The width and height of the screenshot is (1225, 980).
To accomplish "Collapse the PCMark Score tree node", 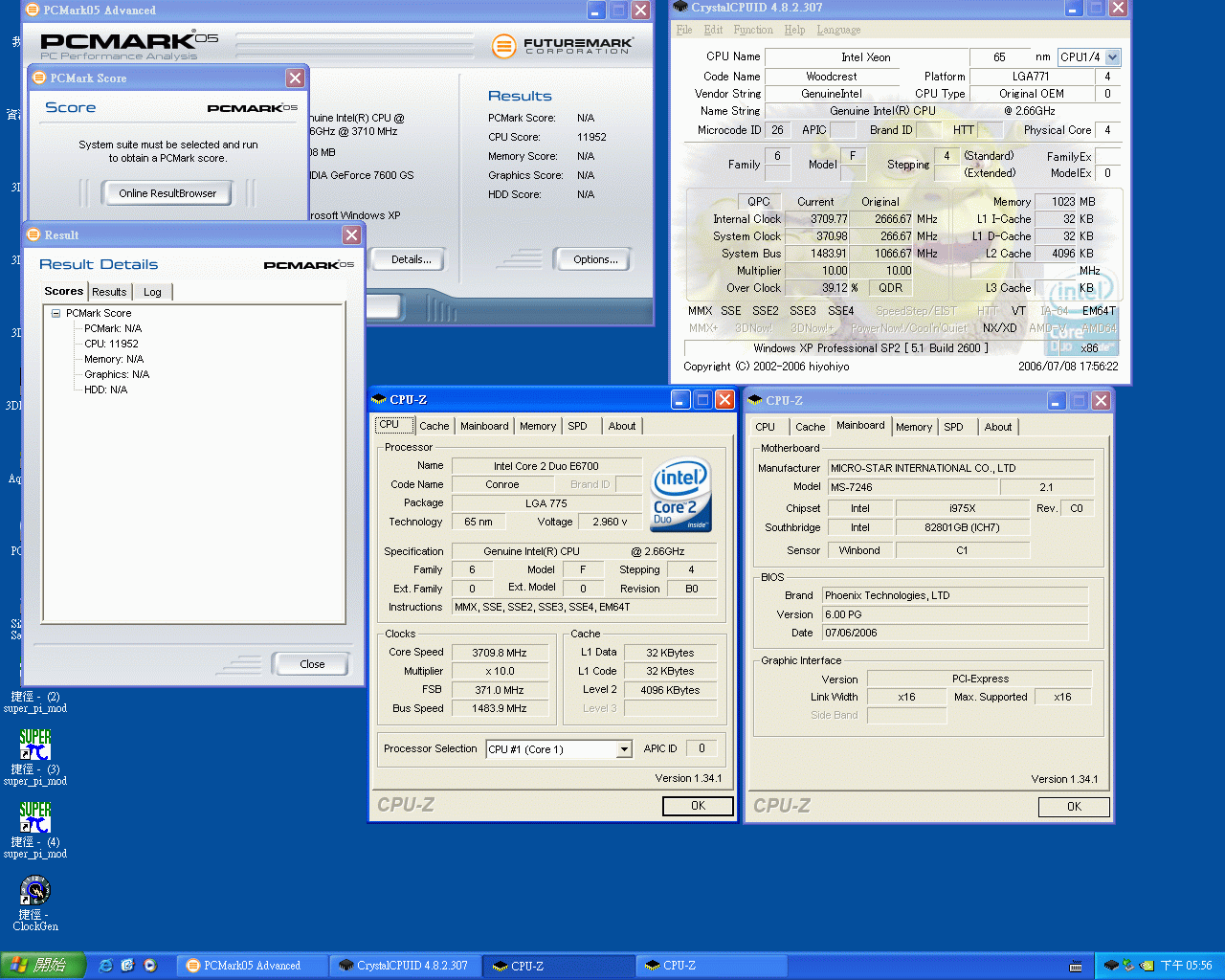I will click(56, 313).
